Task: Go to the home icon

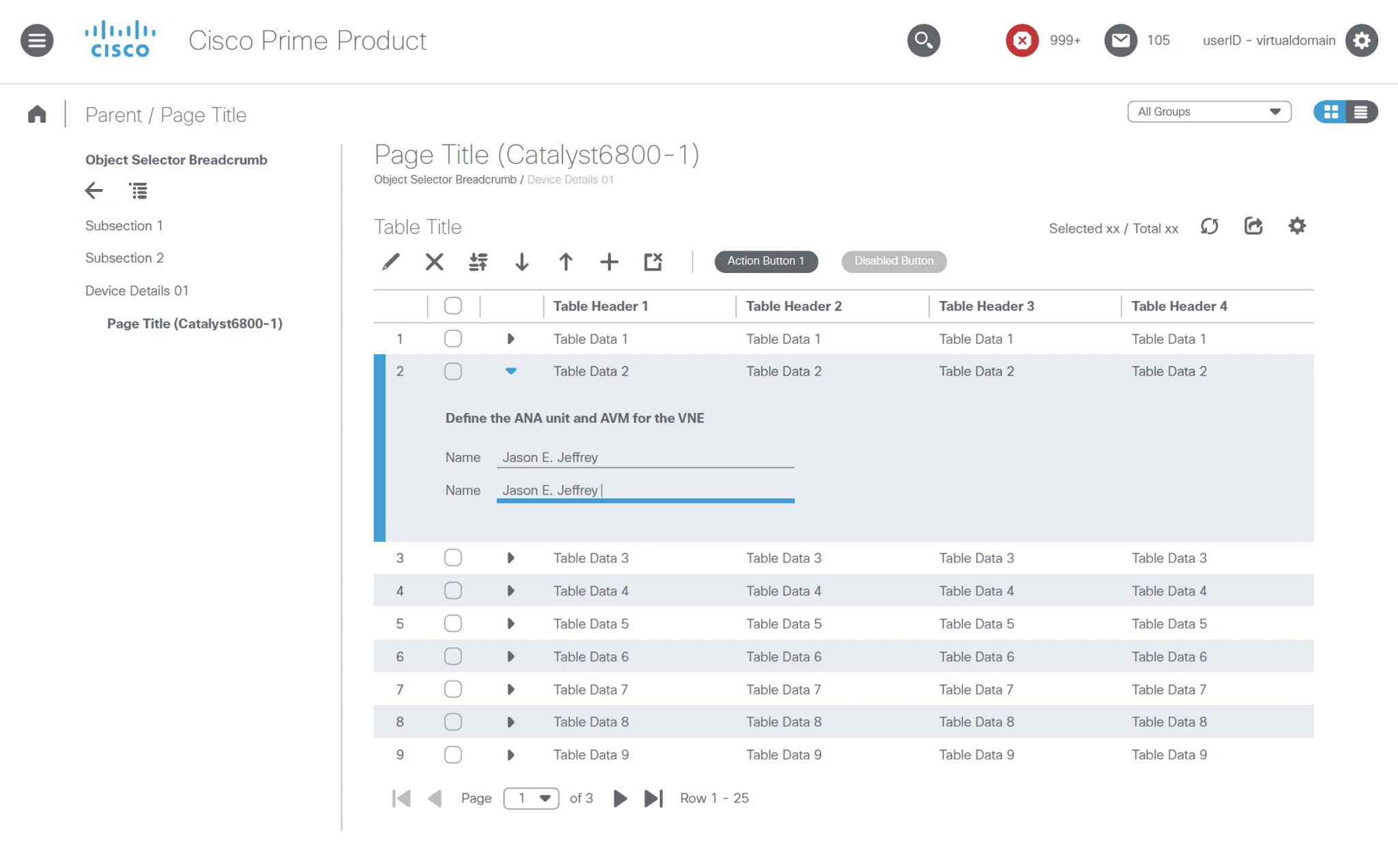Action: (37, 114)
